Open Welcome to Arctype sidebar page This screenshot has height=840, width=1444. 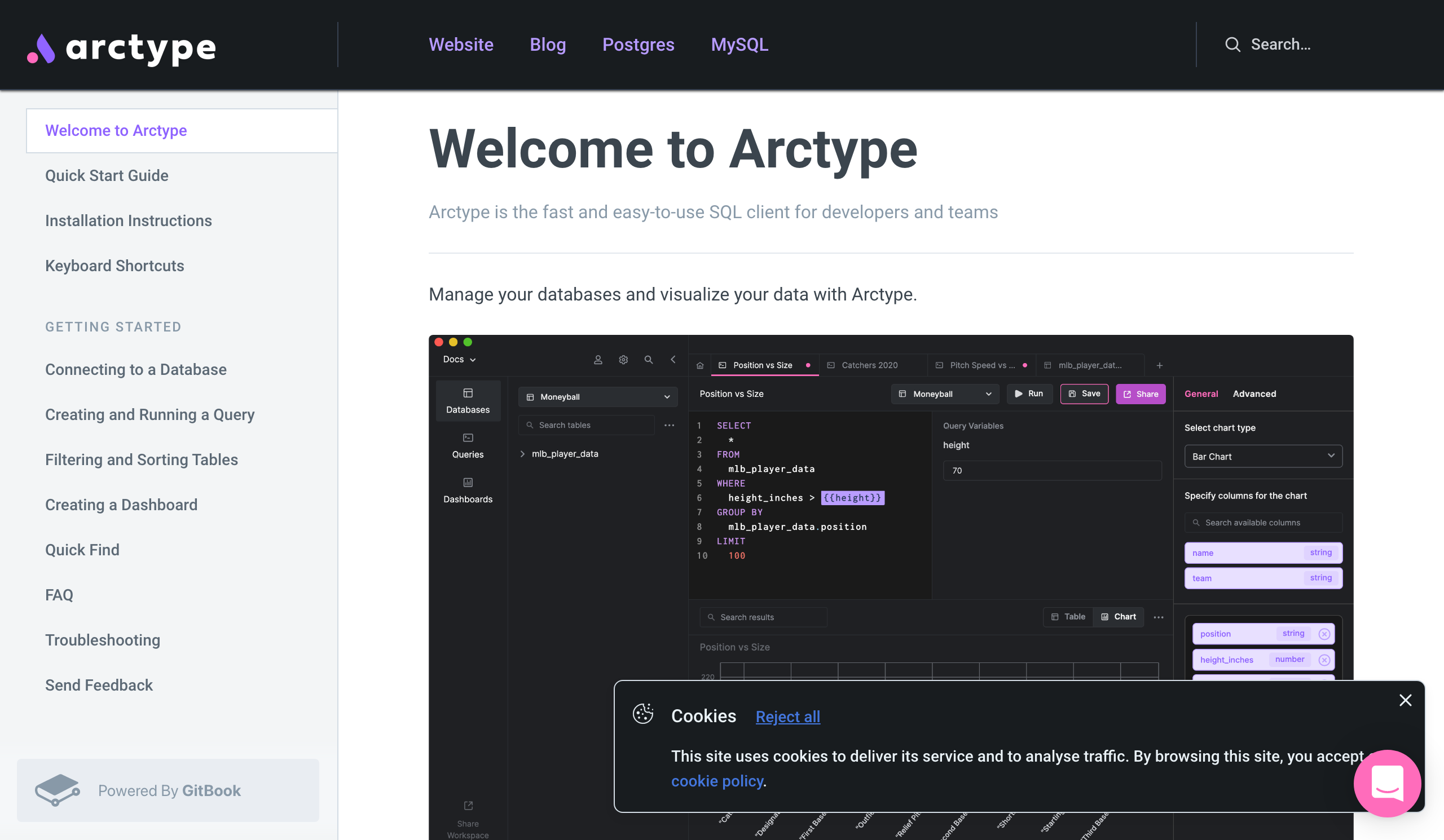pyautogui.click(x=182, y=131)
